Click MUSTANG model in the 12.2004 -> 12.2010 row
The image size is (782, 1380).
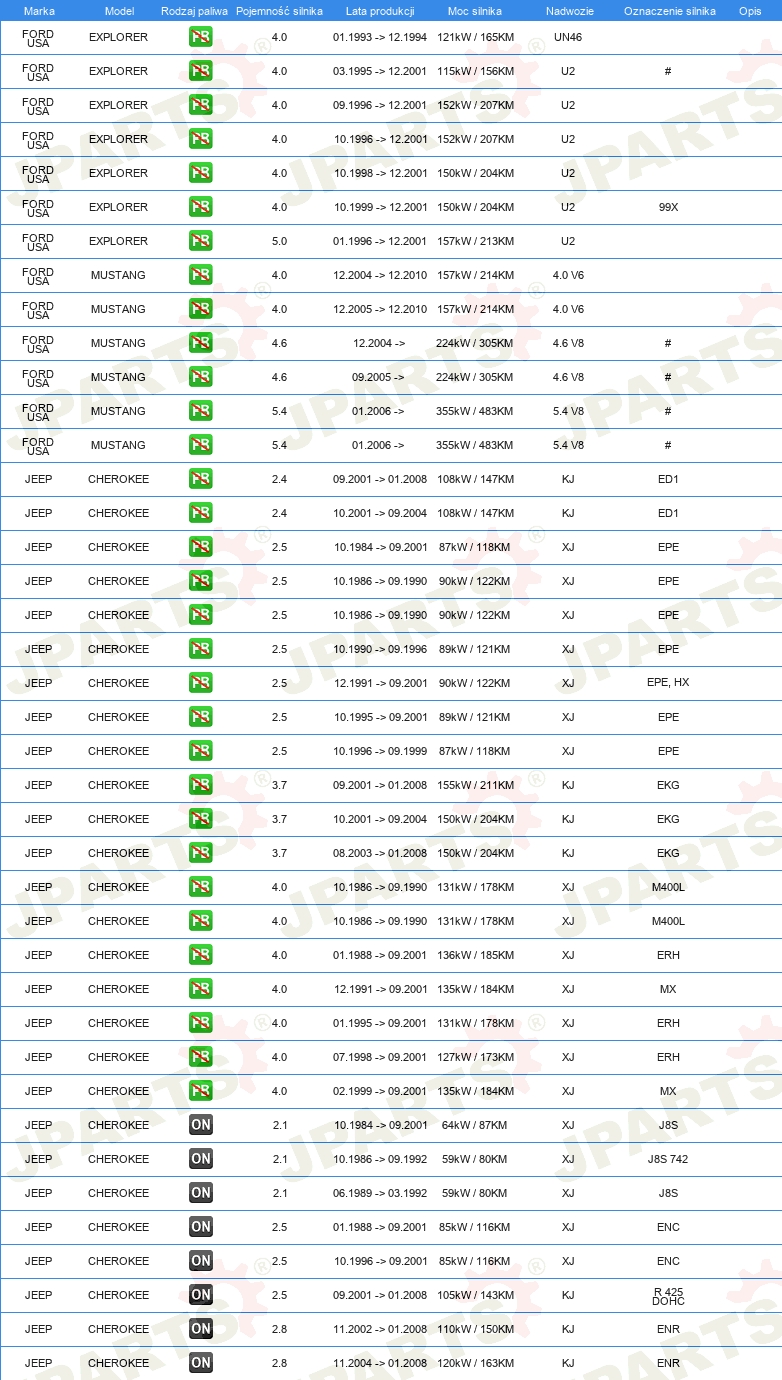pos(118,275)
